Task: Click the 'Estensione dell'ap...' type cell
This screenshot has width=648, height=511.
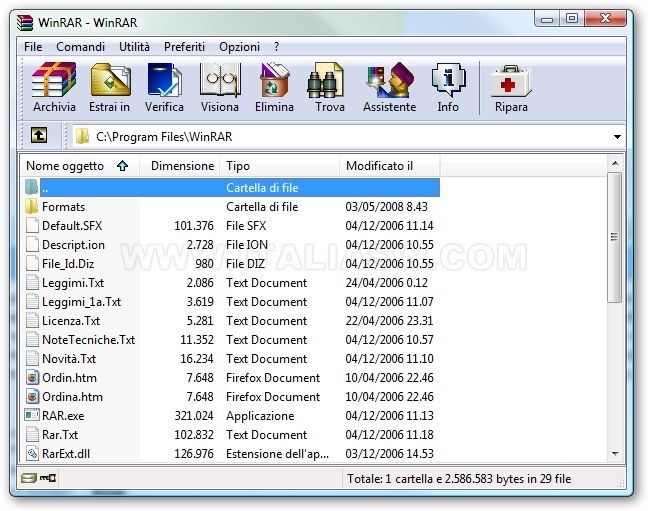Action: 277,454
